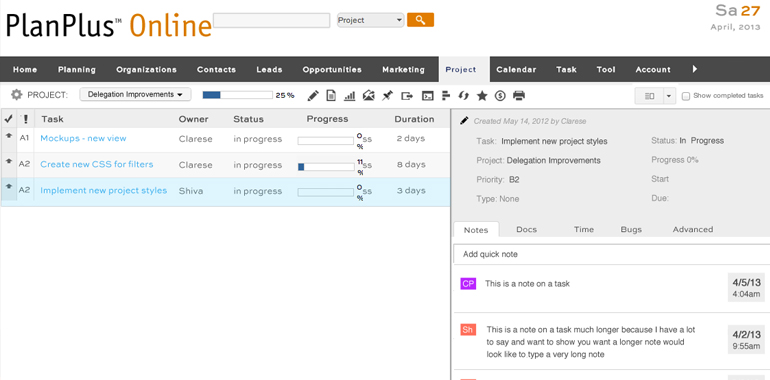Viewport: 770px width, 380px height.
Task: Sort by the Status column header
Action: 248,119
